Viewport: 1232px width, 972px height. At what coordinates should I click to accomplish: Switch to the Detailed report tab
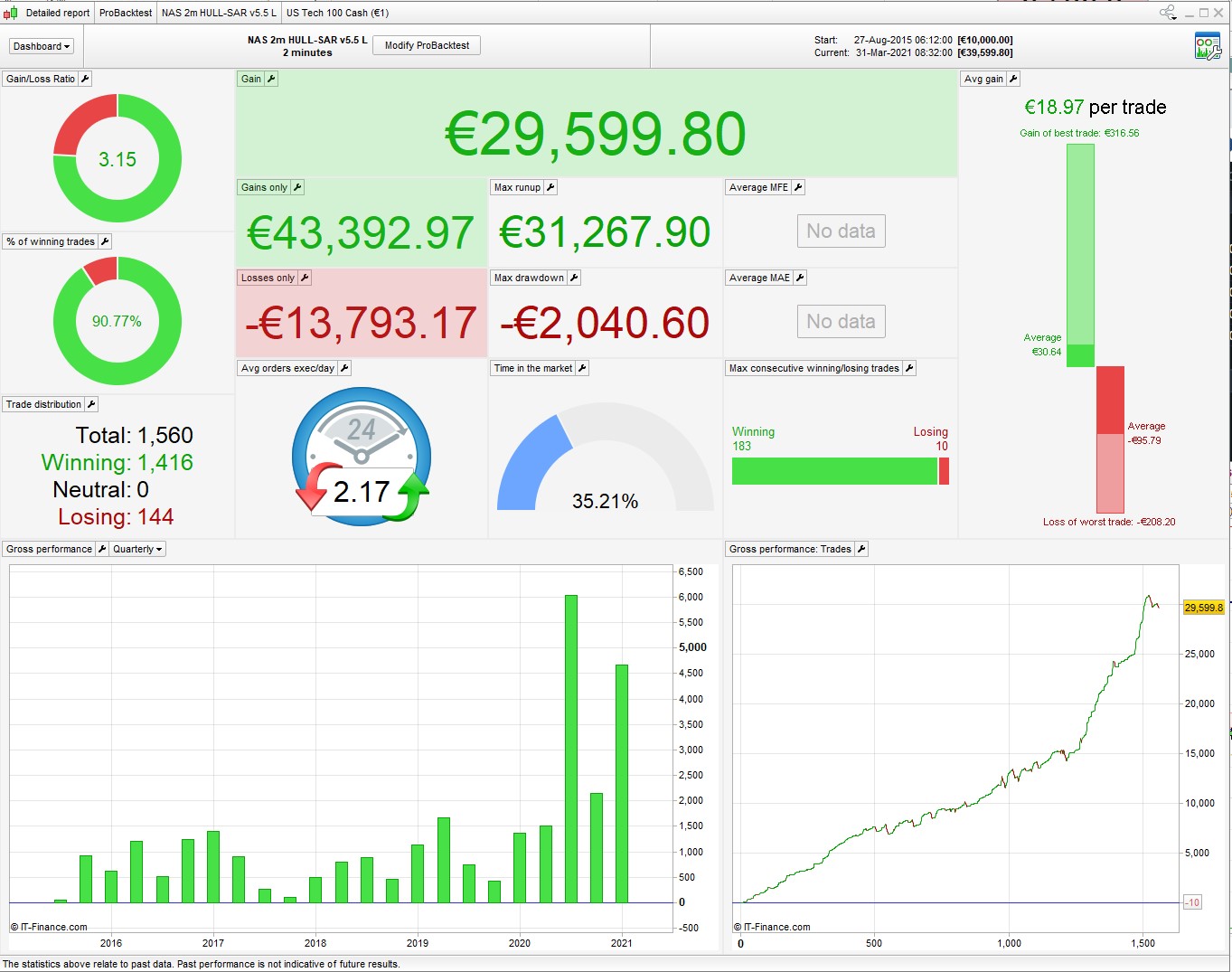pyautogui.click(x=58, y=13)
